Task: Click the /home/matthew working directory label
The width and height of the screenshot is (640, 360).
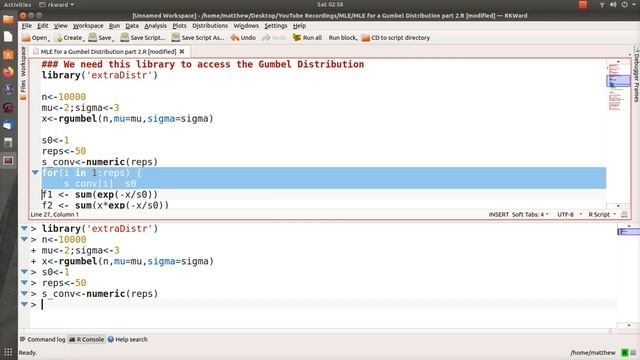Action: click(593, 353)
